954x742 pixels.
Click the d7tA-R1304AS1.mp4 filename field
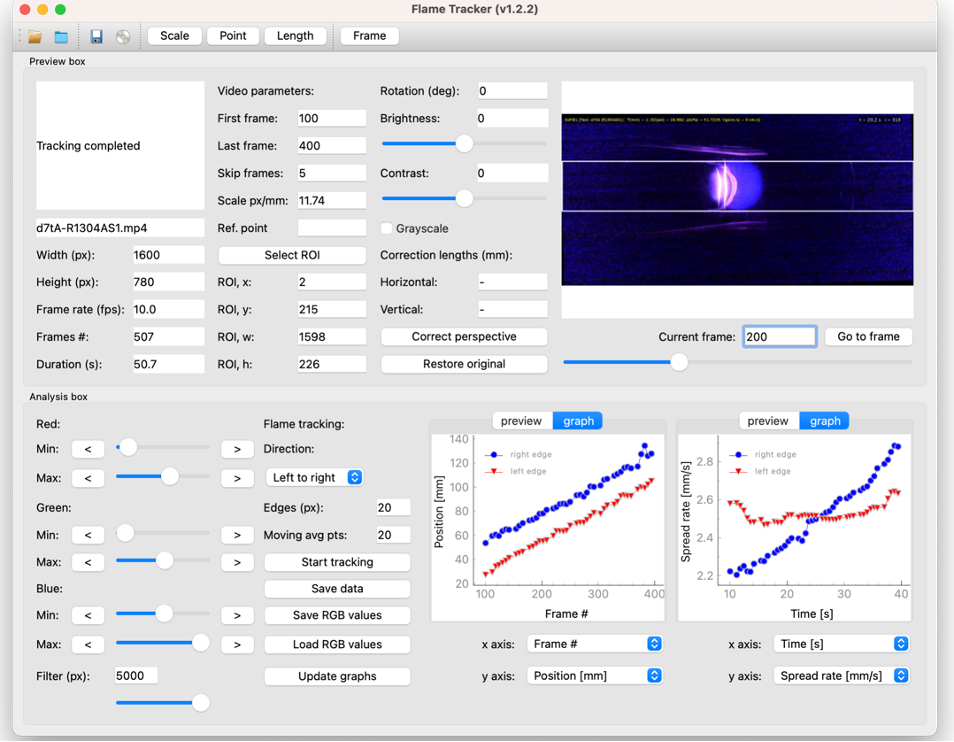pos(120,228)
